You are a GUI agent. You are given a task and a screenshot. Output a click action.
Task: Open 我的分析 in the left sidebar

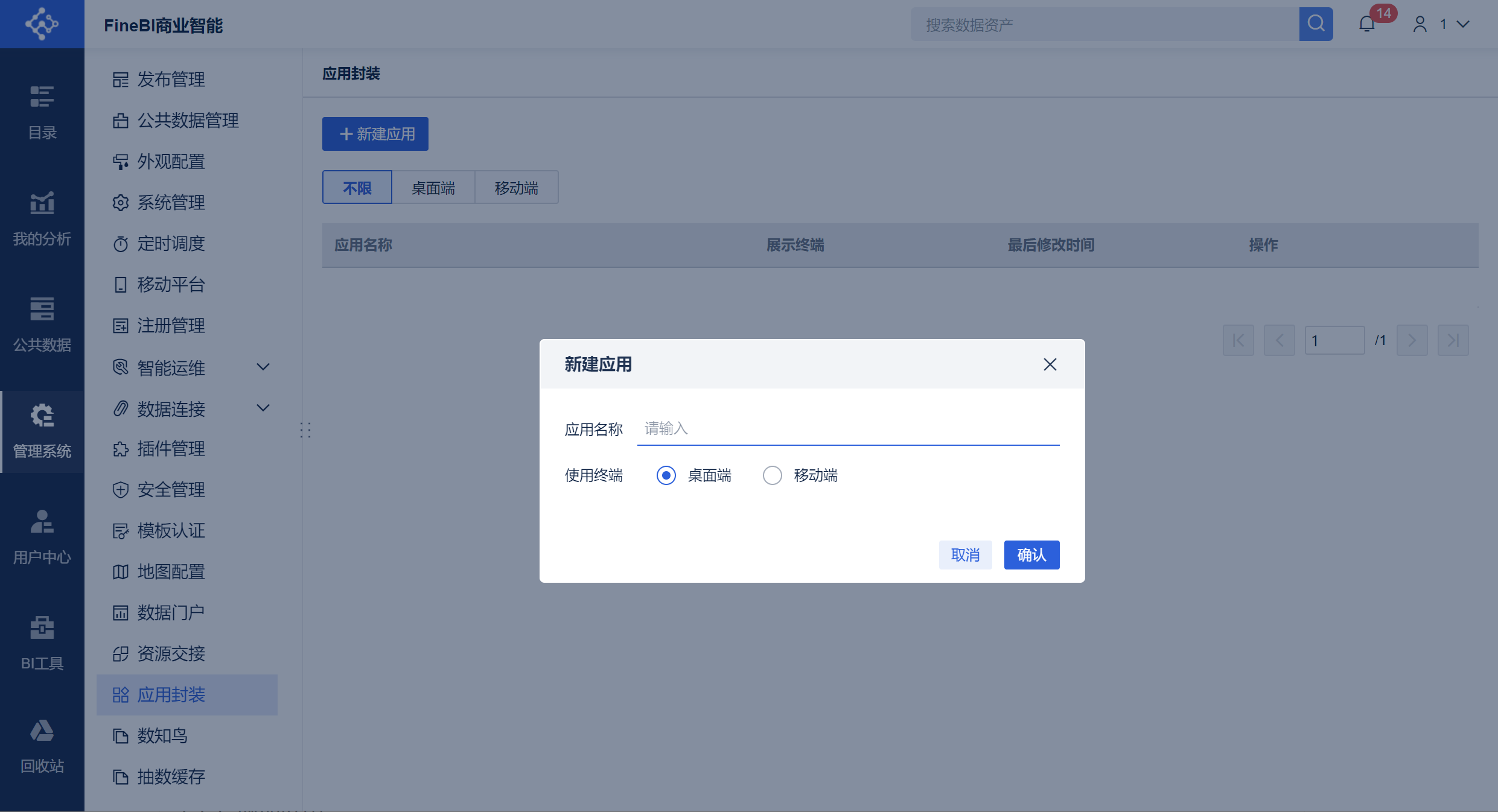tap(42, 218)
